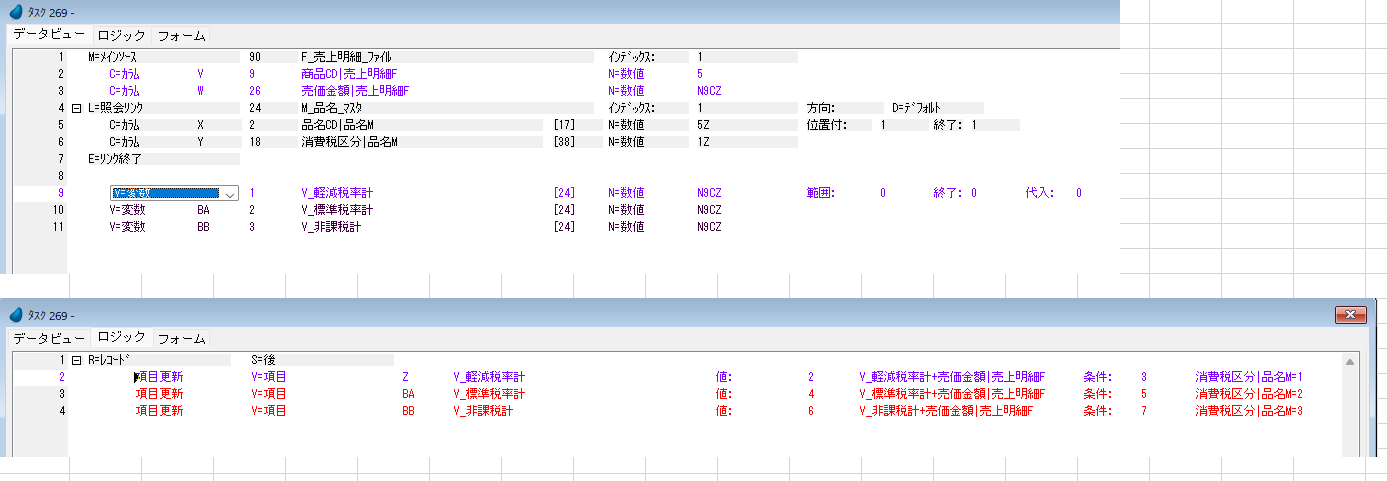Image resolution: width=1387 pixels, height=481 pixels.
Task: Open フォーム tab in the lower window
Action: 181,338
